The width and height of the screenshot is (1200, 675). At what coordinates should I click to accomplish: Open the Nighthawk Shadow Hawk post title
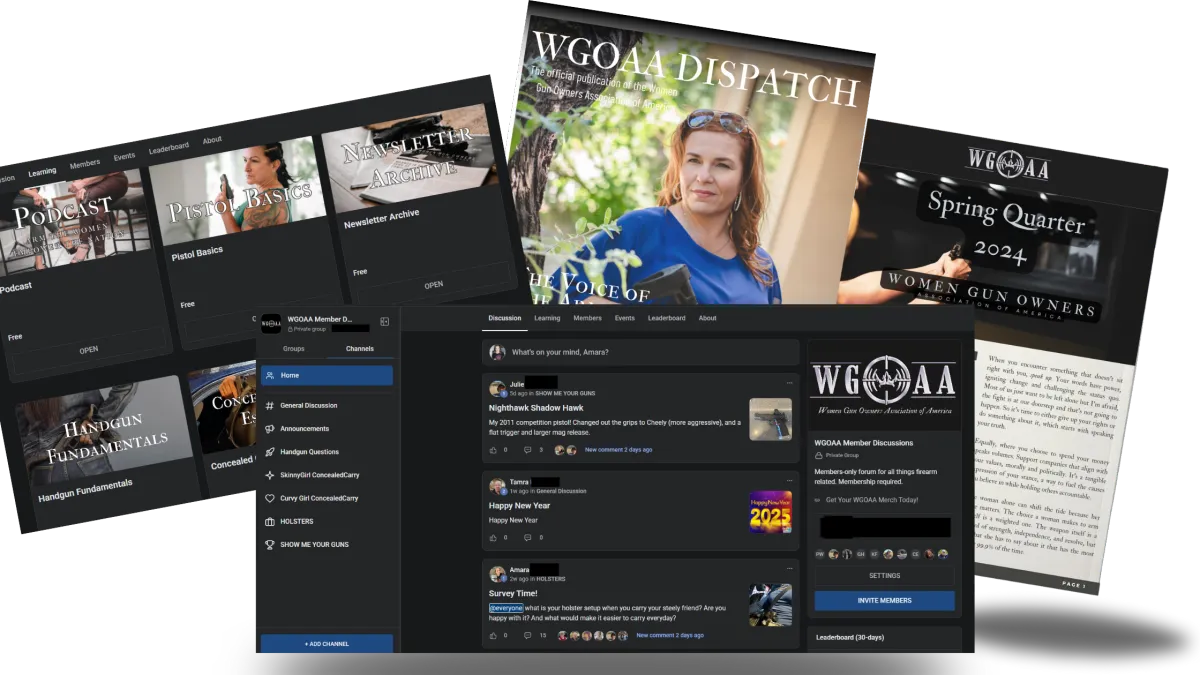pos(536,408)
